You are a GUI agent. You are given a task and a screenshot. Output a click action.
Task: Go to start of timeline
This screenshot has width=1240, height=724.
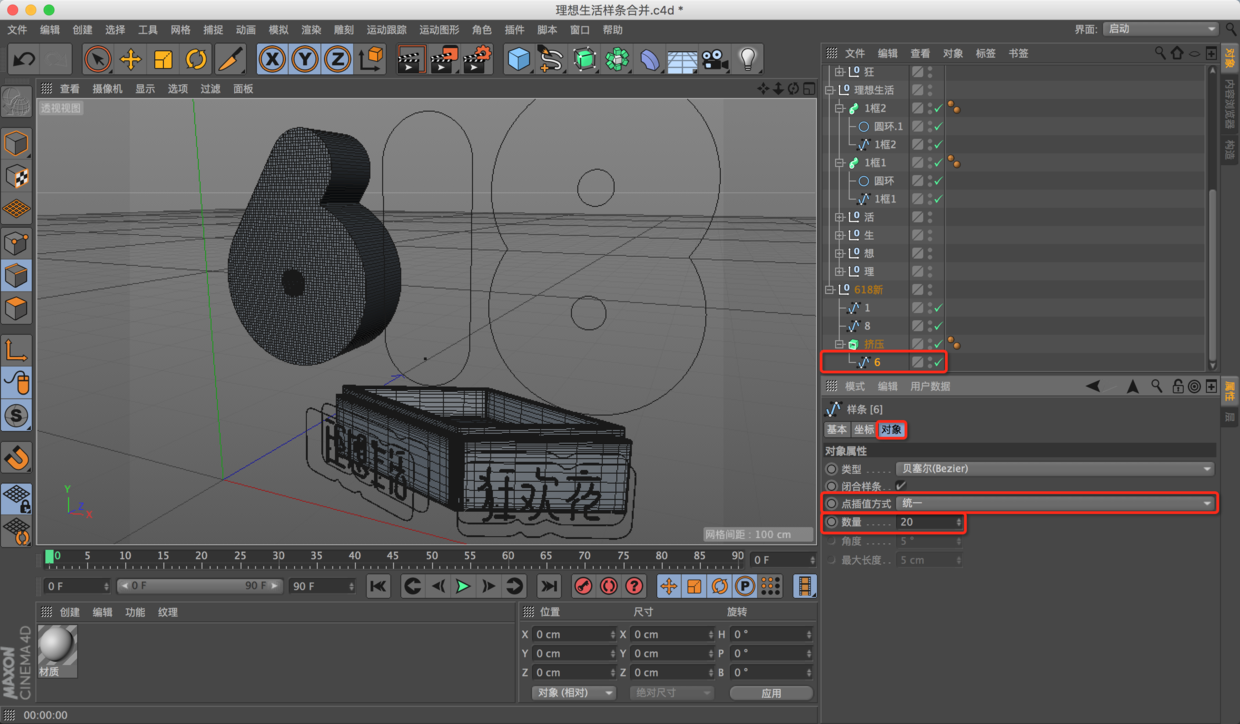pos(378,586)
